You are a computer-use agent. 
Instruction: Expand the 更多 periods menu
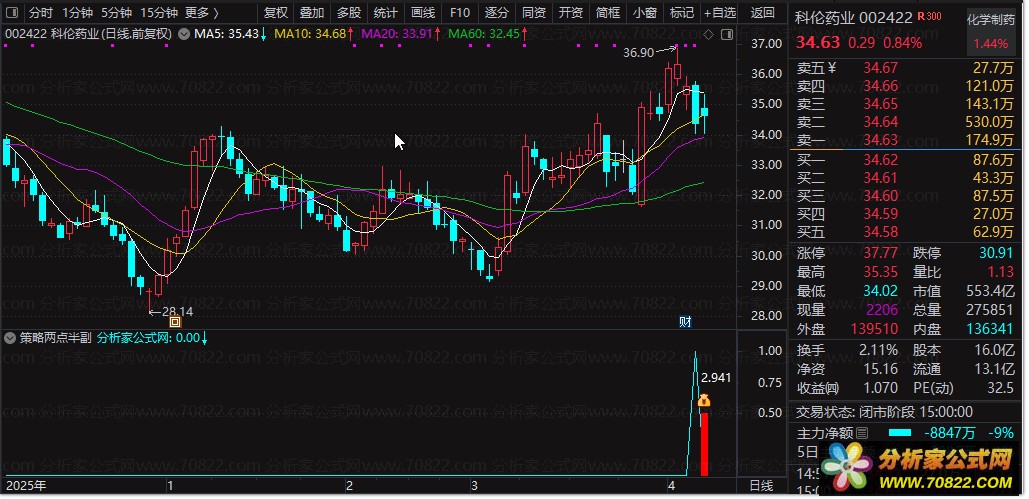[201, 12]
